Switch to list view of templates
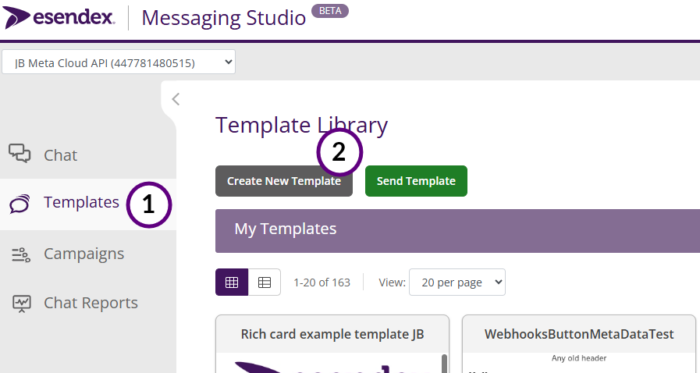This screenshot has width=700, height=373. (x=264, y=282)
